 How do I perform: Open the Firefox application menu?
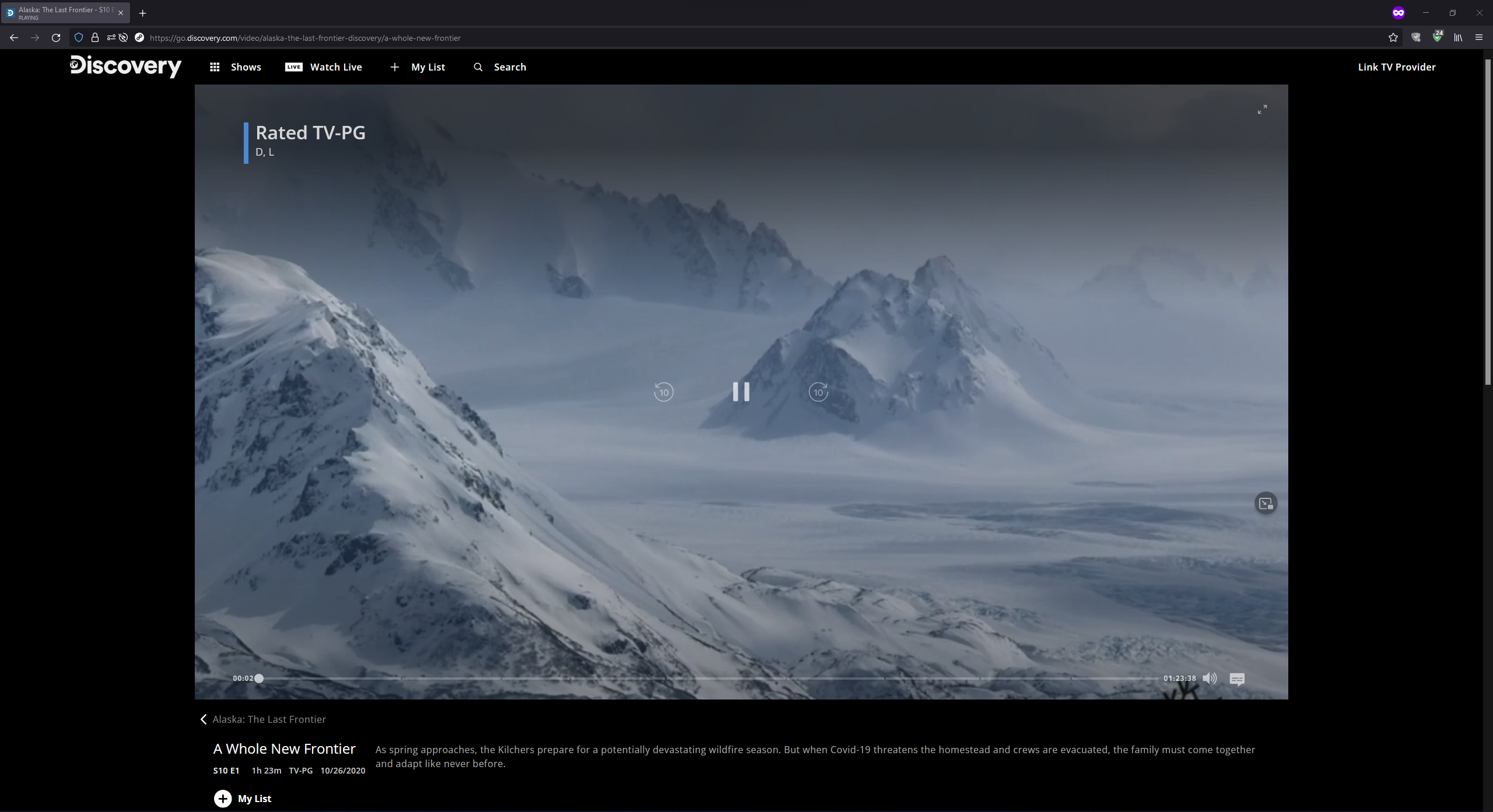click(1478, 38)
